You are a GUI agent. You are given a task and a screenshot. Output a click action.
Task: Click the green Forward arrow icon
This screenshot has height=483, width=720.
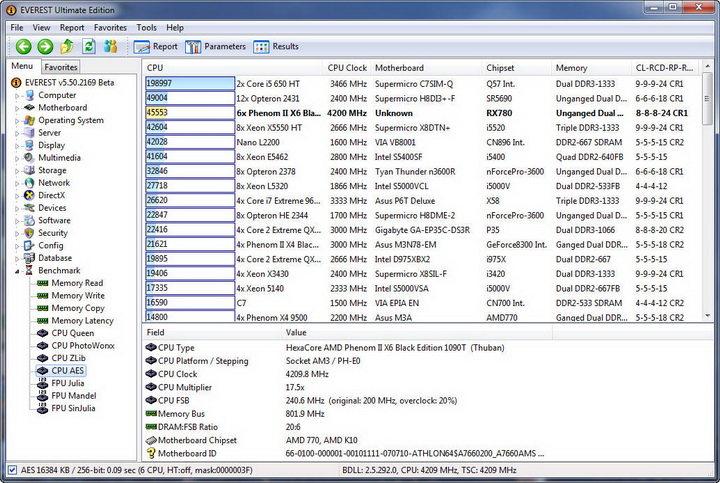pyautogui.click(x=45, y=46)
